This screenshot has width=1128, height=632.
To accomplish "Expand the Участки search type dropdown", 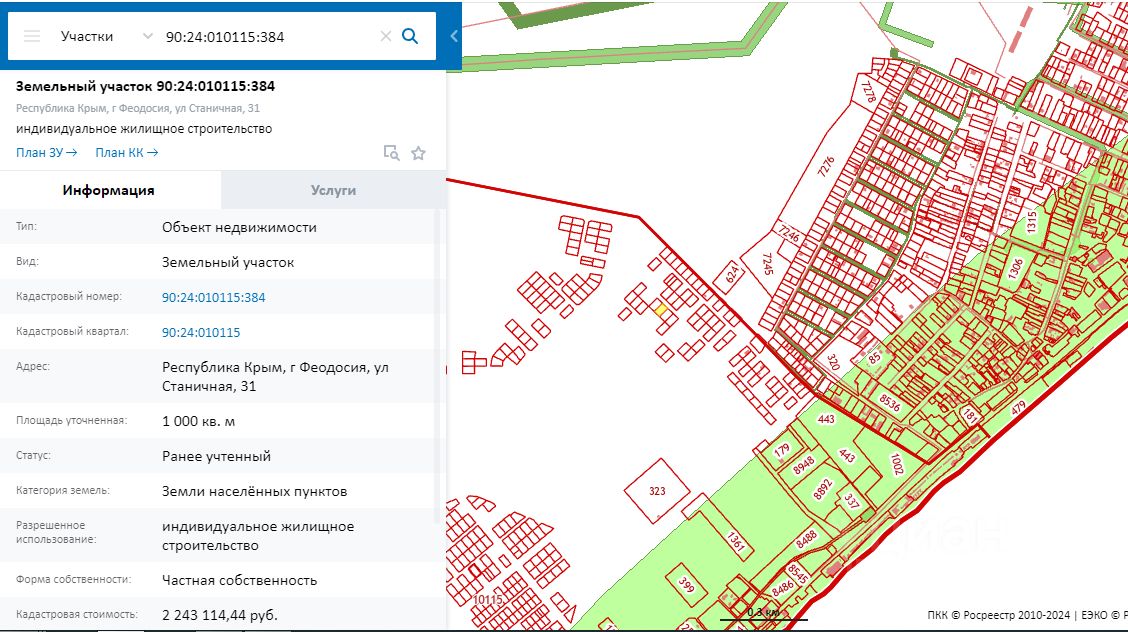I will point(100,36).
